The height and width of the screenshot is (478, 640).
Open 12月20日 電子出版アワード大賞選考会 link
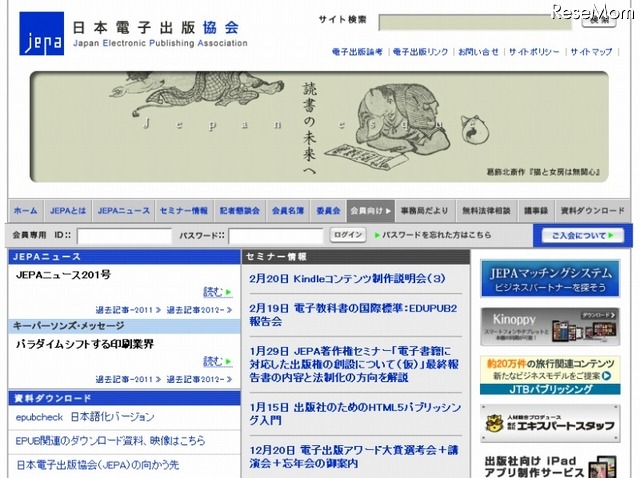[x=354, y=457]
